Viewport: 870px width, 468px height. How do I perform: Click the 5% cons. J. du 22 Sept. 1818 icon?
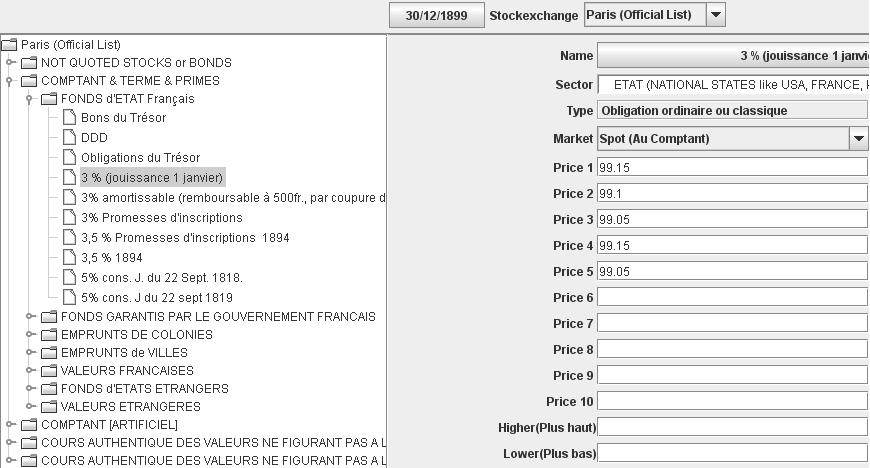pyautogui.click(x=69, y=277)
